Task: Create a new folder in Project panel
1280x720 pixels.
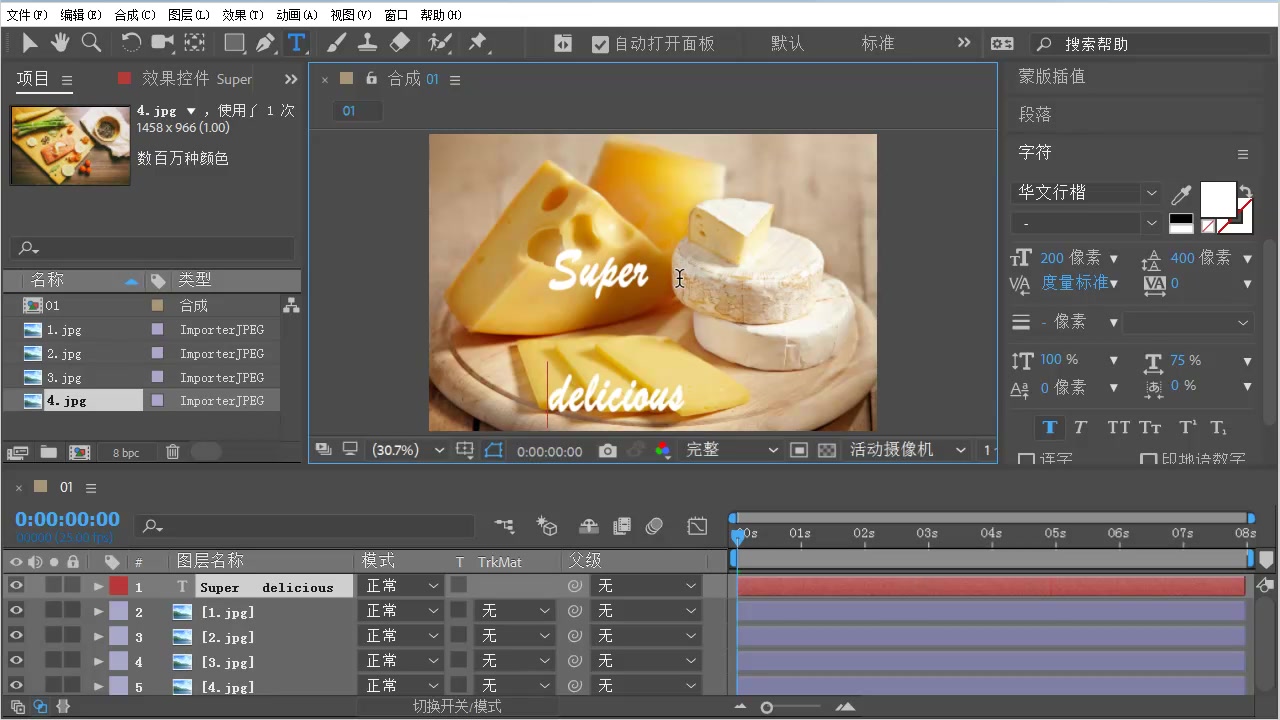Action: (48, 453)
